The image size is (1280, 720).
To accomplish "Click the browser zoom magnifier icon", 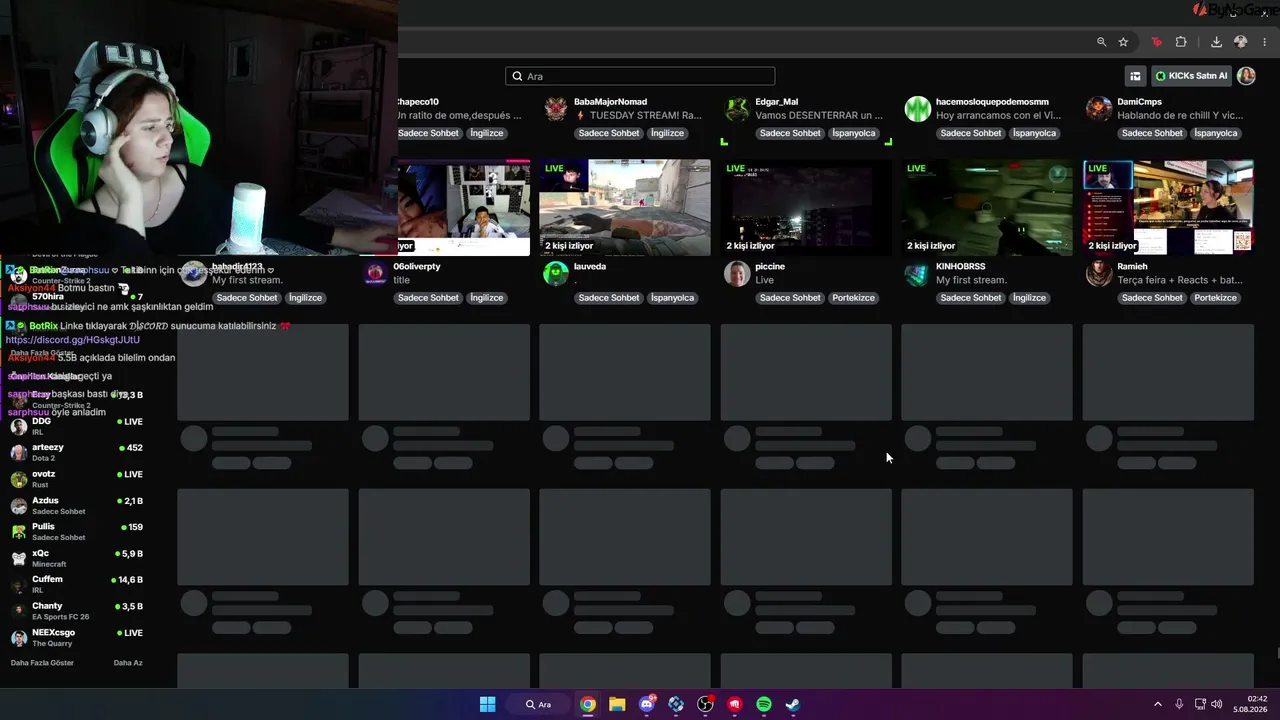I will 1102,42.
